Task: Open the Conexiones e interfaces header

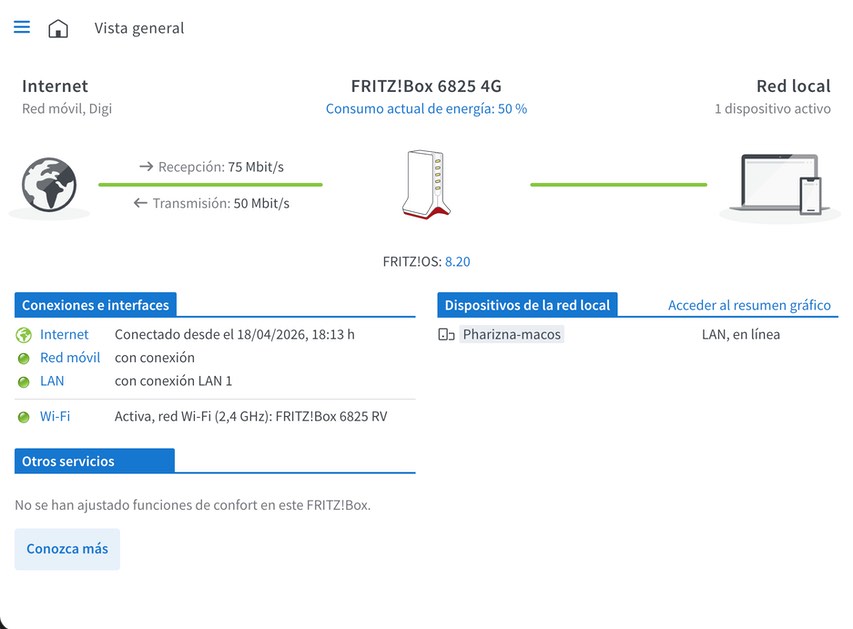Action: point(95,305)
